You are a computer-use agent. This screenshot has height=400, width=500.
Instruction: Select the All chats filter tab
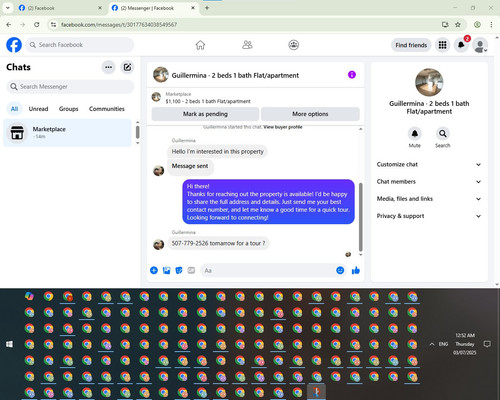tap(14, 109)
